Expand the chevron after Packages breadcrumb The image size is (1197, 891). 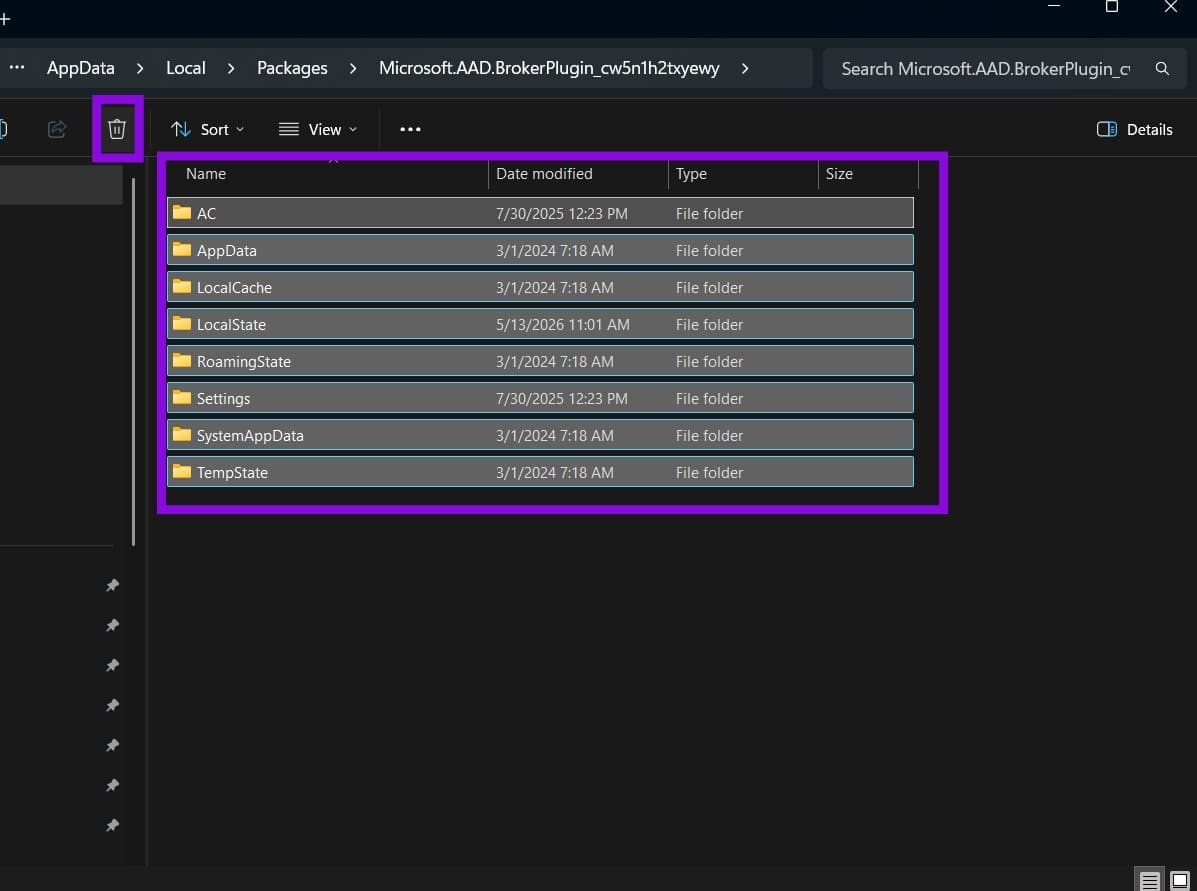coord(353,68)
